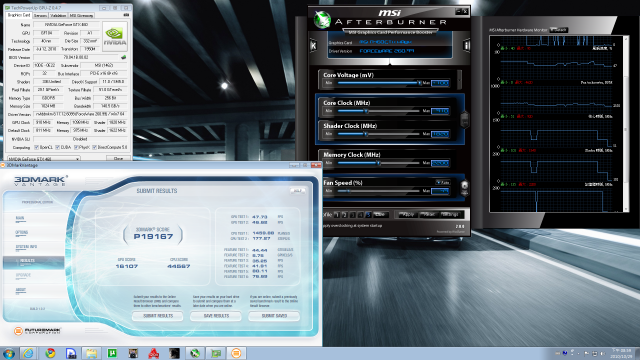Viewport: 640px width, 360px height.
Task: Toggle the CUDA checkbox in GPU-Z
Action: pyautogui.click(x=58, y=147)
